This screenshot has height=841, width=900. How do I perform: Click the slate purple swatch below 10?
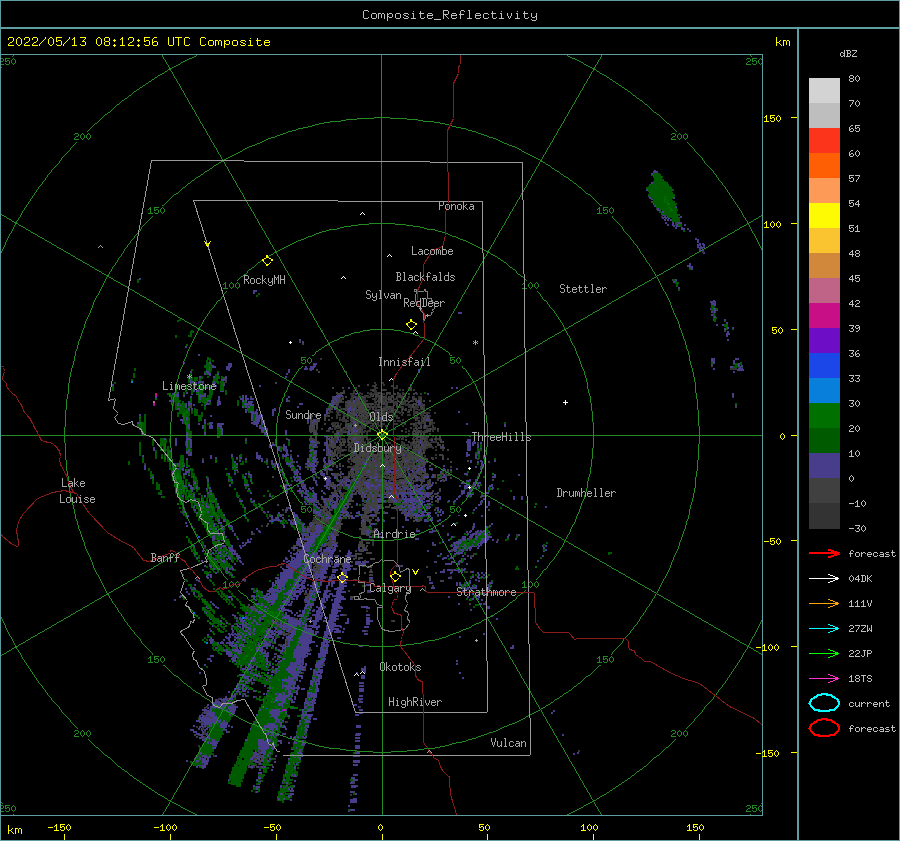824,466
